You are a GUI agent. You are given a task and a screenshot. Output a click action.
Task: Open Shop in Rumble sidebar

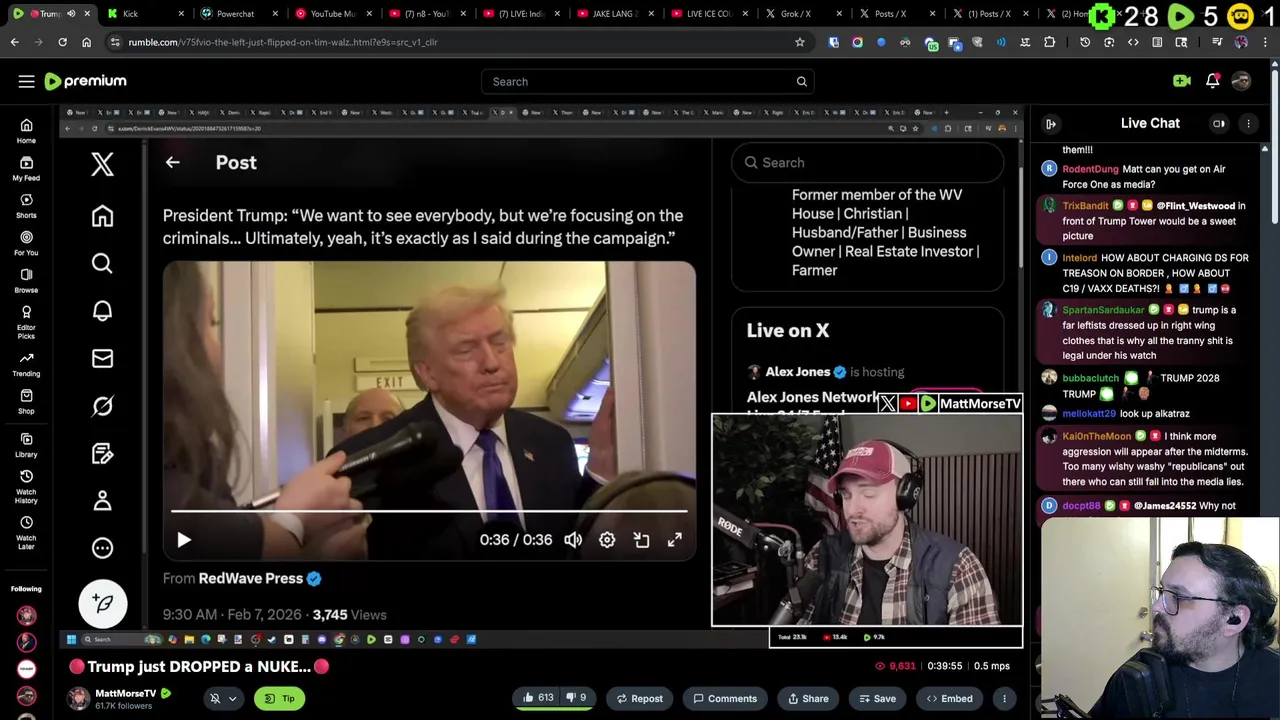tap(26, 401)
